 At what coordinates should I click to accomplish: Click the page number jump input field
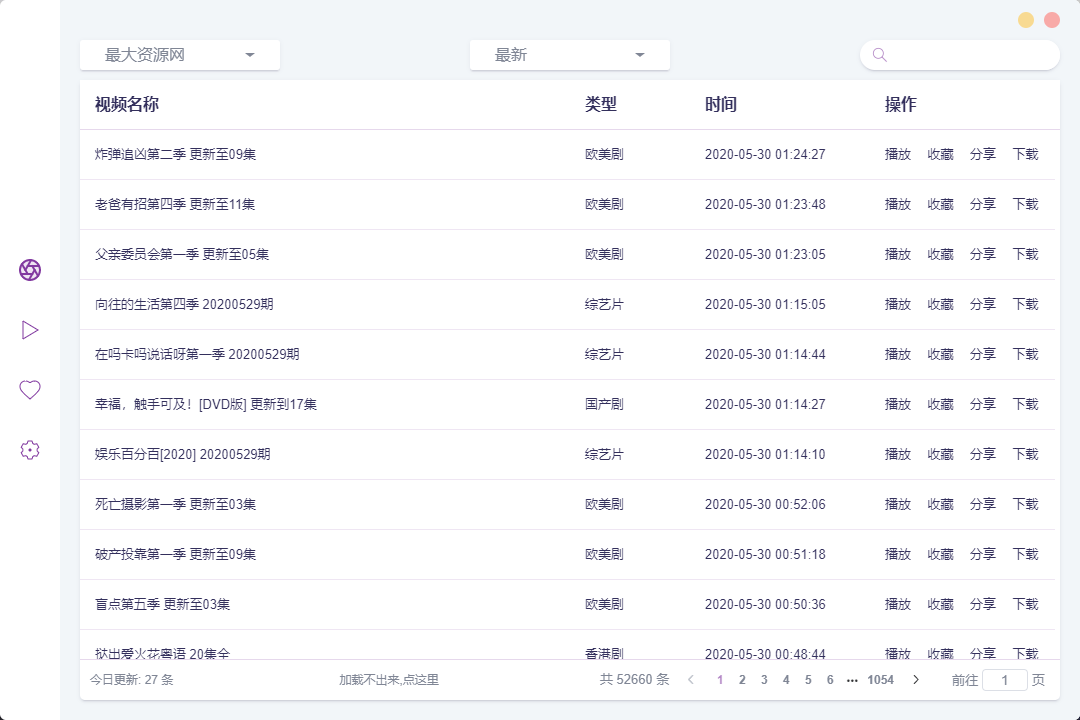[1005, 680]
